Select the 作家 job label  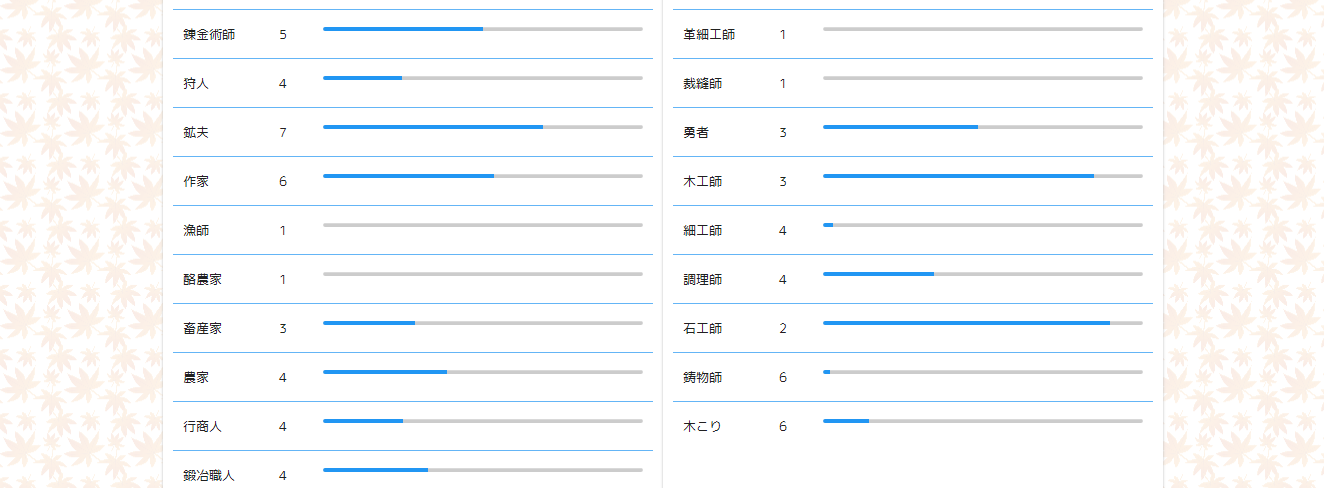(196, 182)
